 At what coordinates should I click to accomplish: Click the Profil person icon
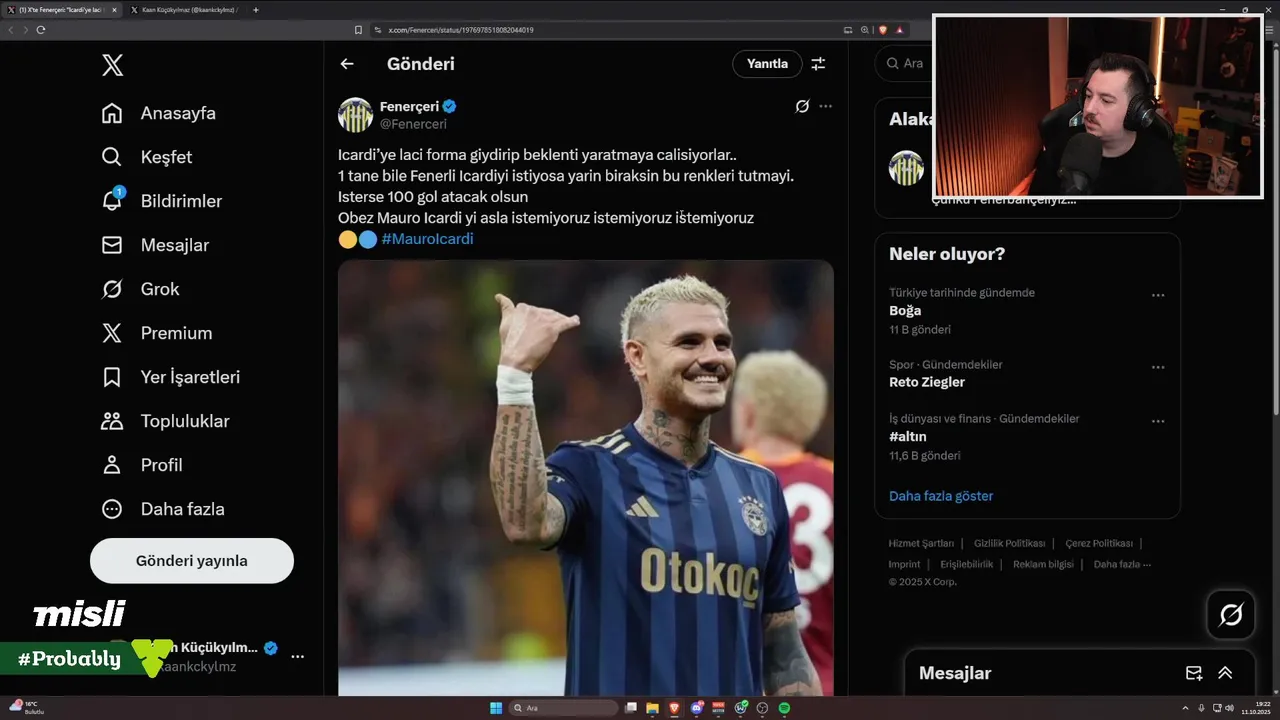pos(112,465)
